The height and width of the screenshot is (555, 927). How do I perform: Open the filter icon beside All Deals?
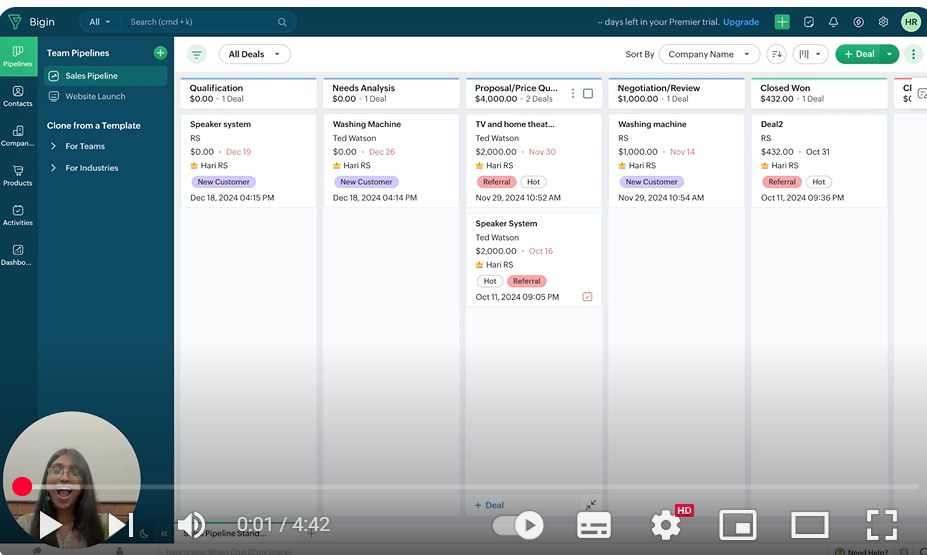pyautogui.click(x=197, y=54)
